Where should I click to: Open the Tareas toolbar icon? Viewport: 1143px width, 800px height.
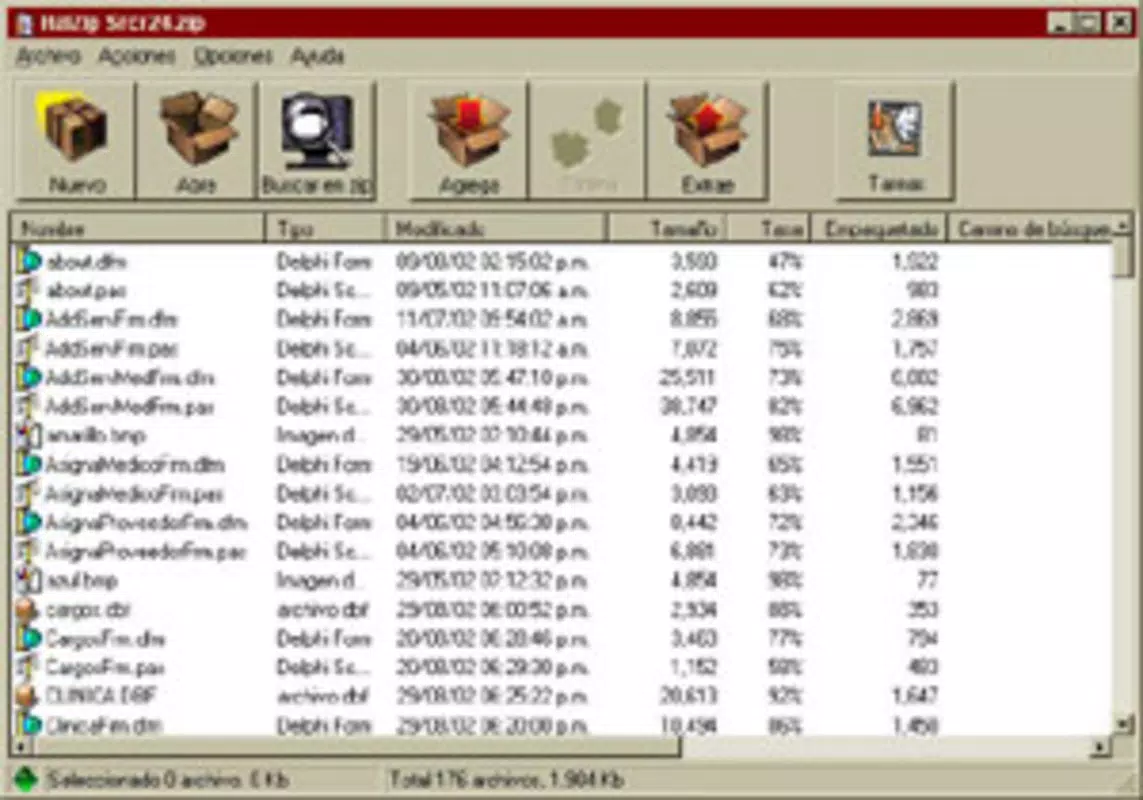(x=894, y=128)
